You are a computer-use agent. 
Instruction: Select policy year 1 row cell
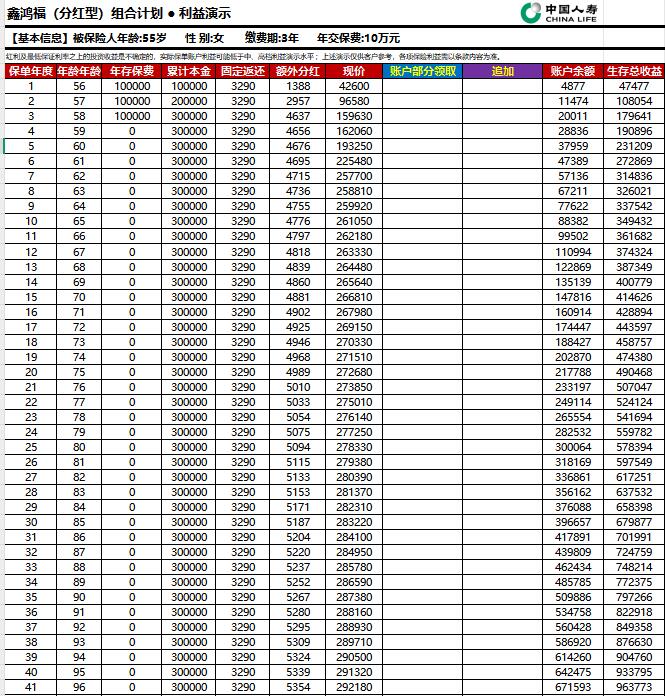point(30,87)
